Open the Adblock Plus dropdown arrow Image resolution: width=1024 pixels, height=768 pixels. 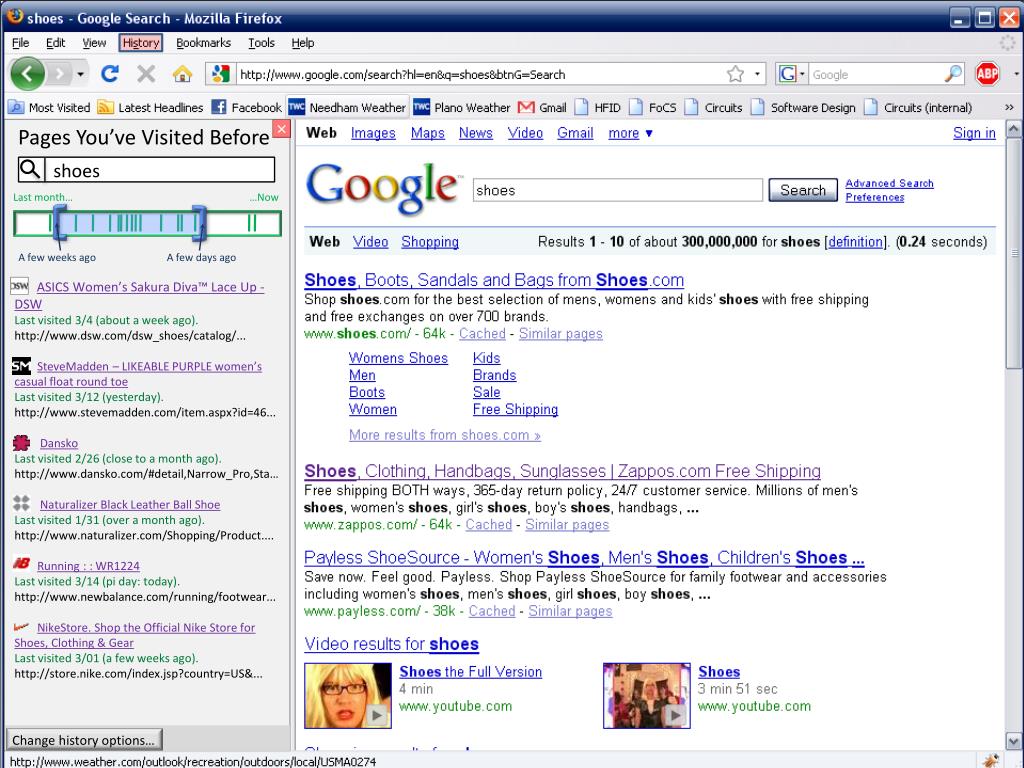tap(1016, 74)
